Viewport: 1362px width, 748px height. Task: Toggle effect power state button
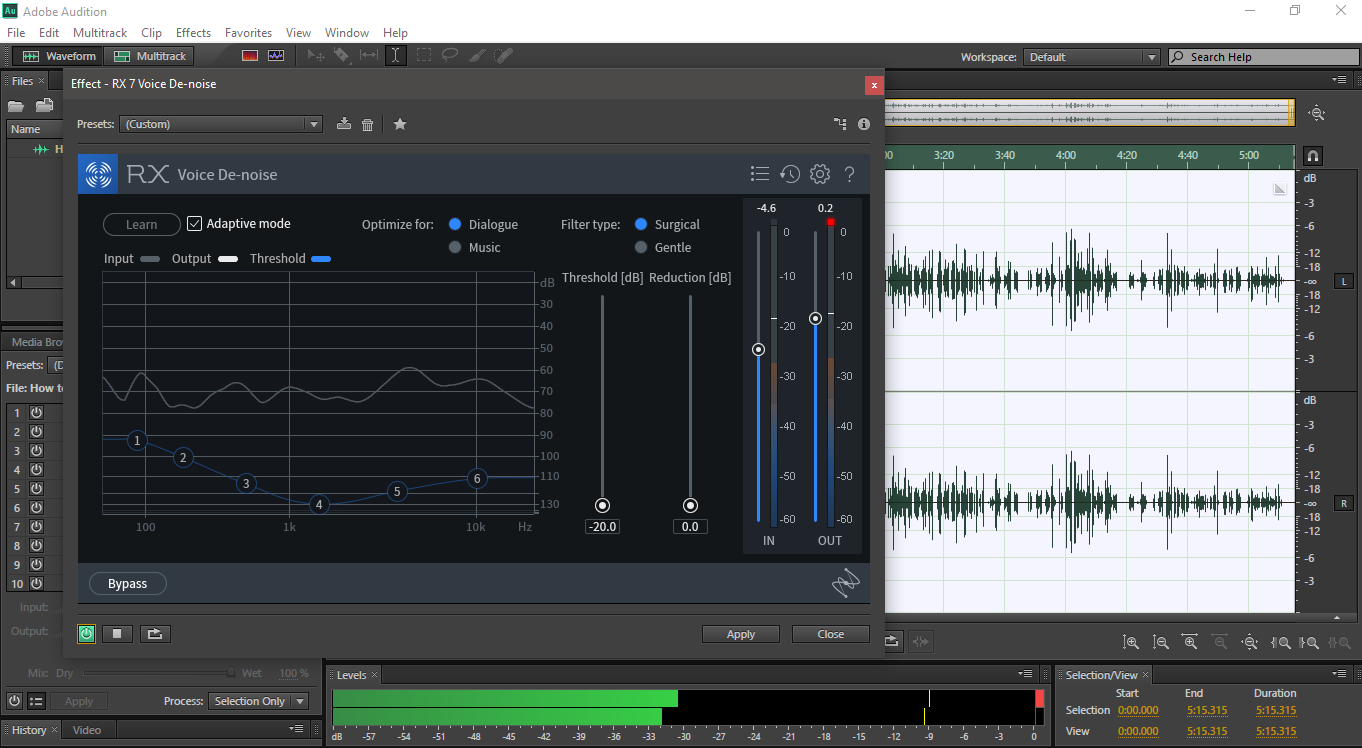pos(87,634)
